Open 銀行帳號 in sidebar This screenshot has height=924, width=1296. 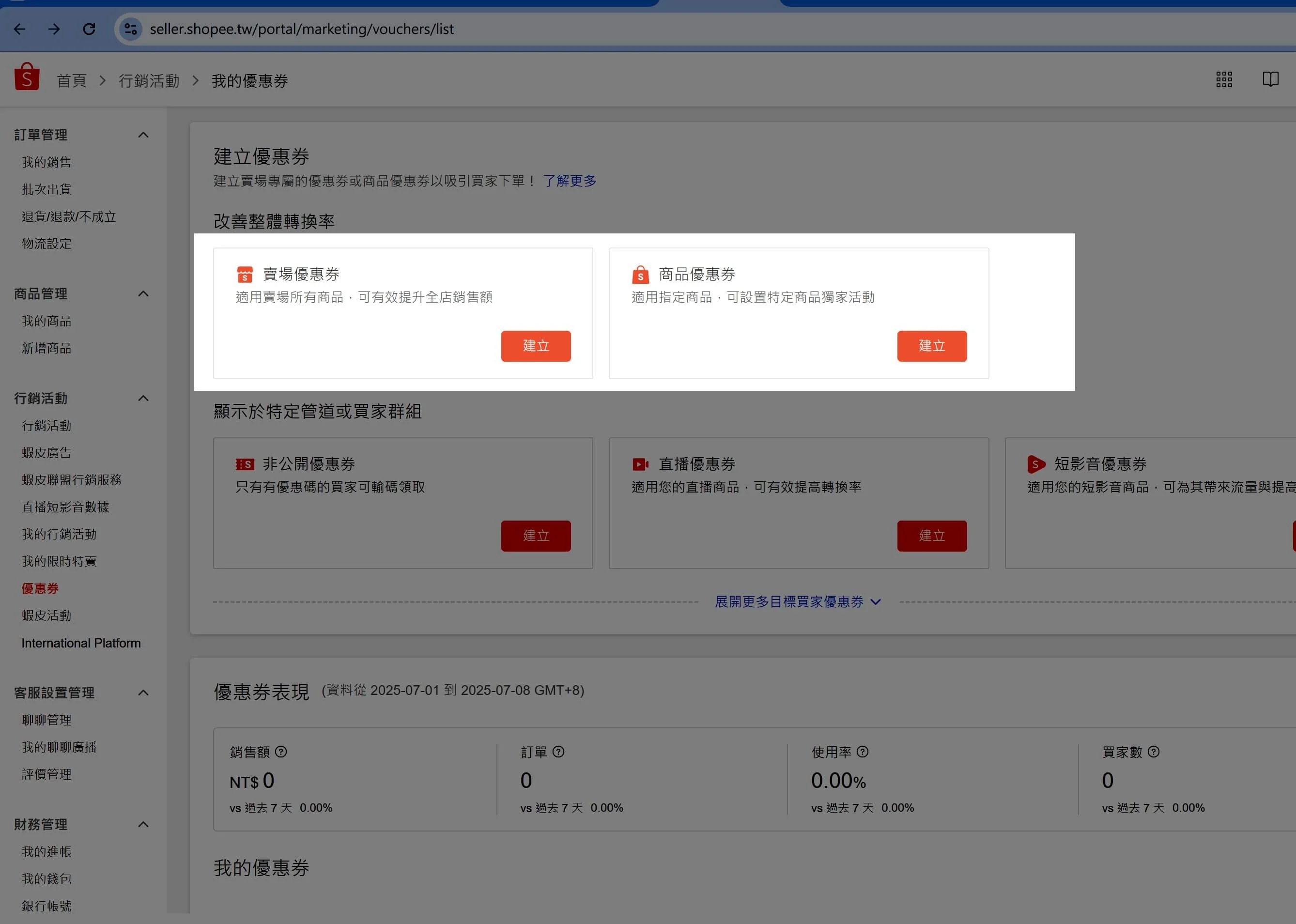tap(46, 906)
